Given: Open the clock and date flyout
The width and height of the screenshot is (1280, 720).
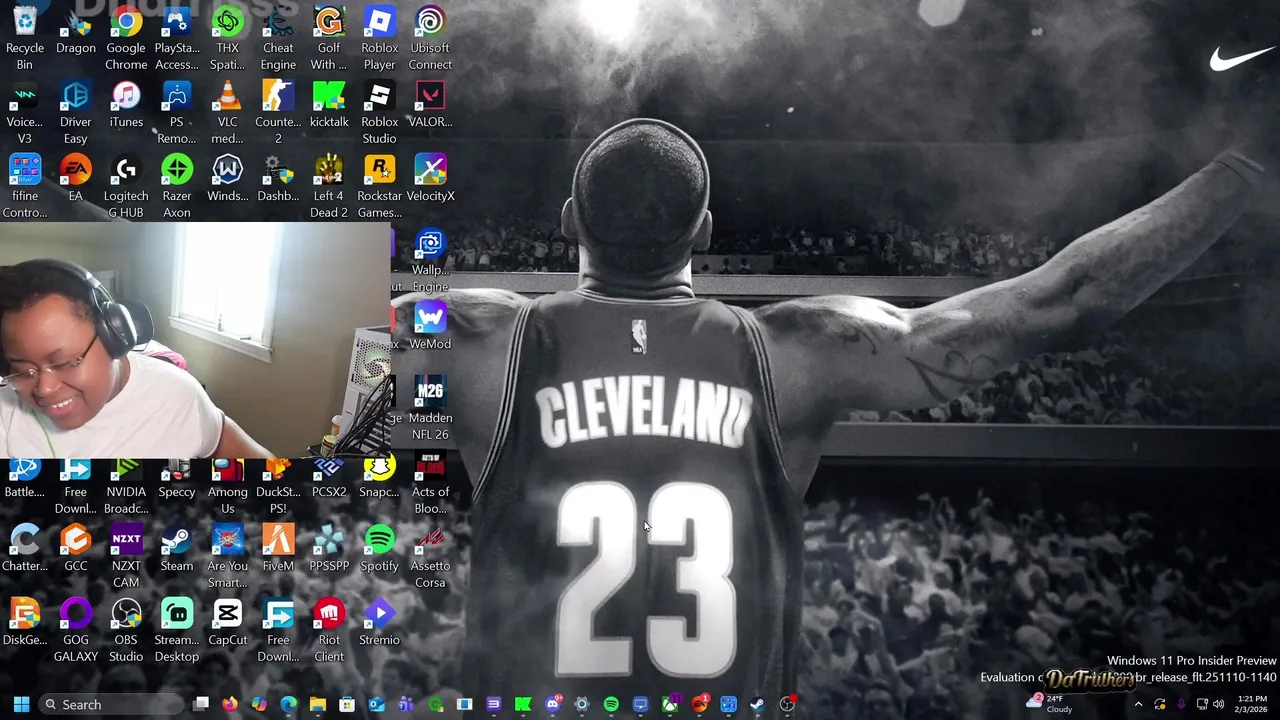Looking at the screenshot, I should [x=1252, y=704].
